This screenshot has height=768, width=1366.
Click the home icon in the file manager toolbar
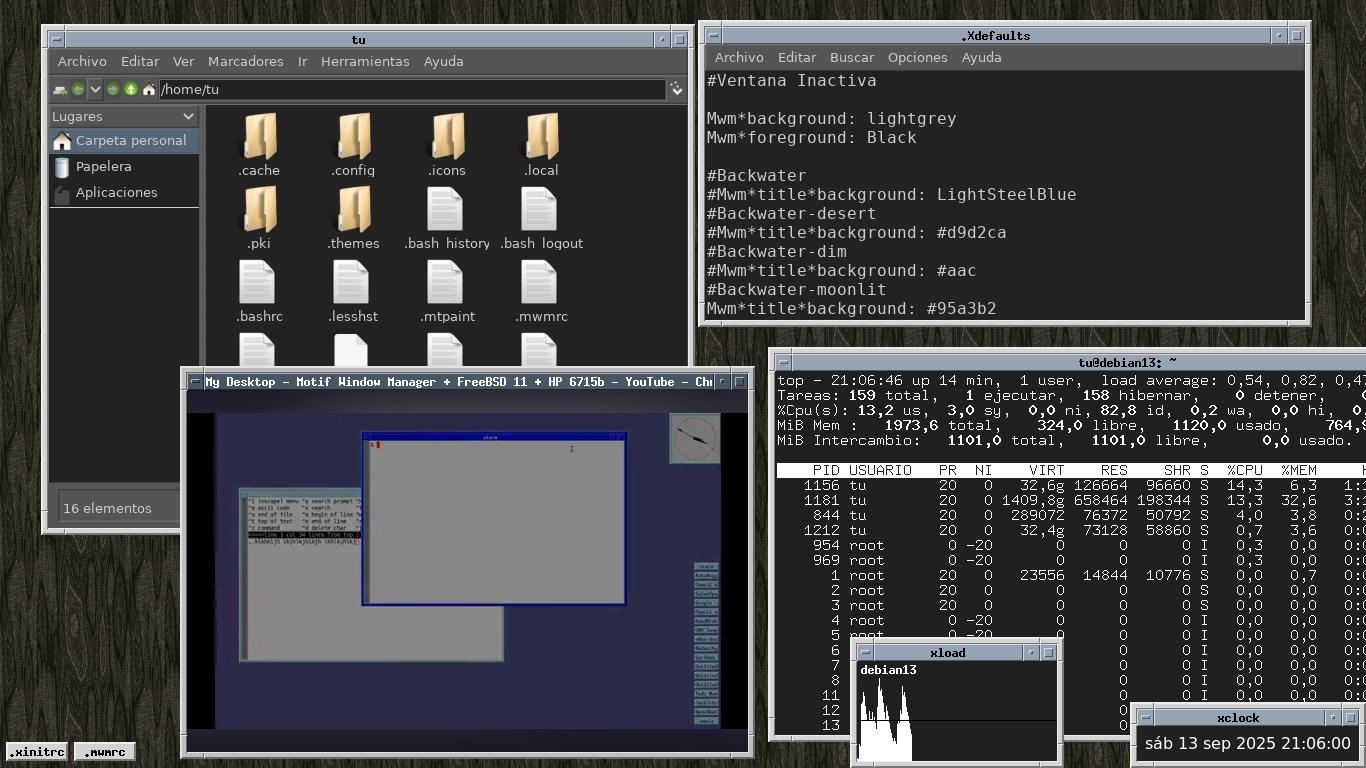click(x=149, y=89)
